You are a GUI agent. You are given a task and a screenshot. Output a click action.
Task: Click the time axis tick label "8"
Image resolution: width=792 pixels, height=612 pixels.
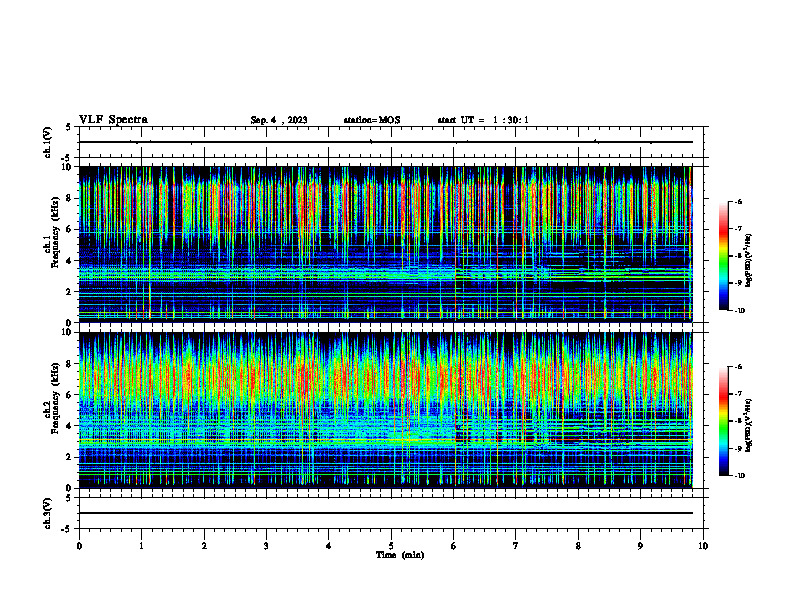click(x=578, y=546)
